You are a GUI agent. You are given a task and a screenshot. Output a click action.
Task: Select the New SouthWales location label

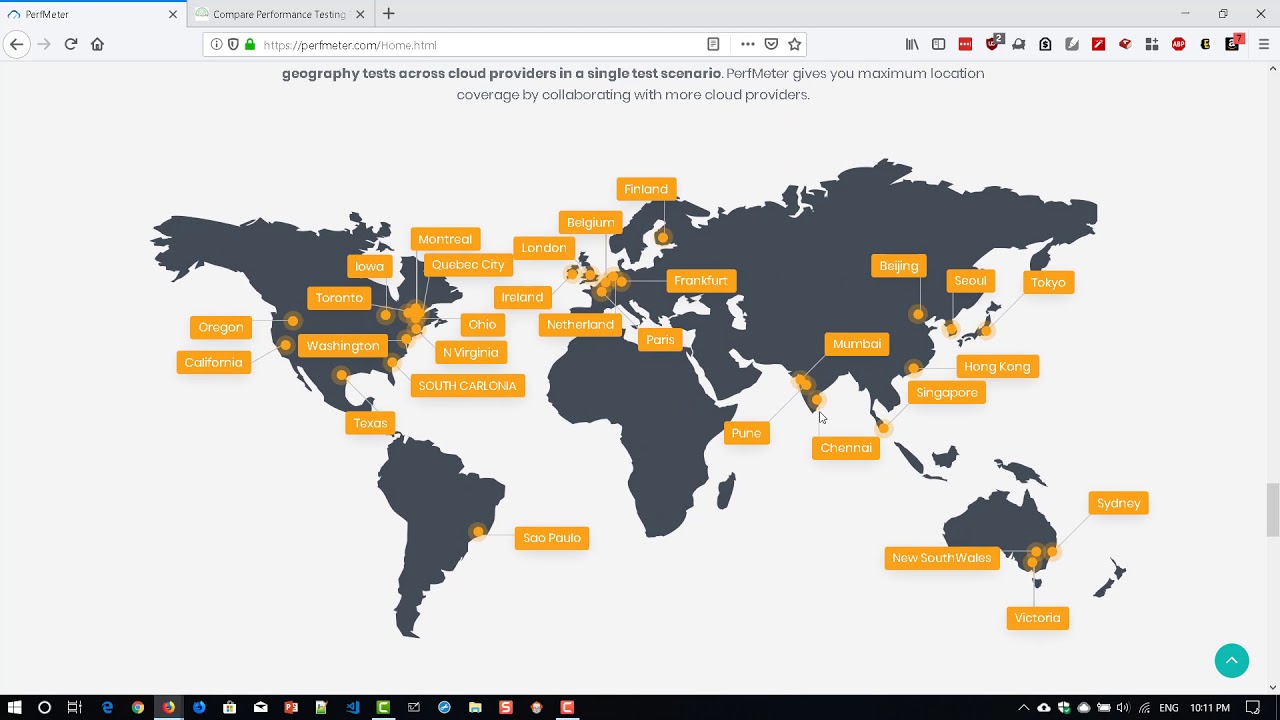pos(942,558)
